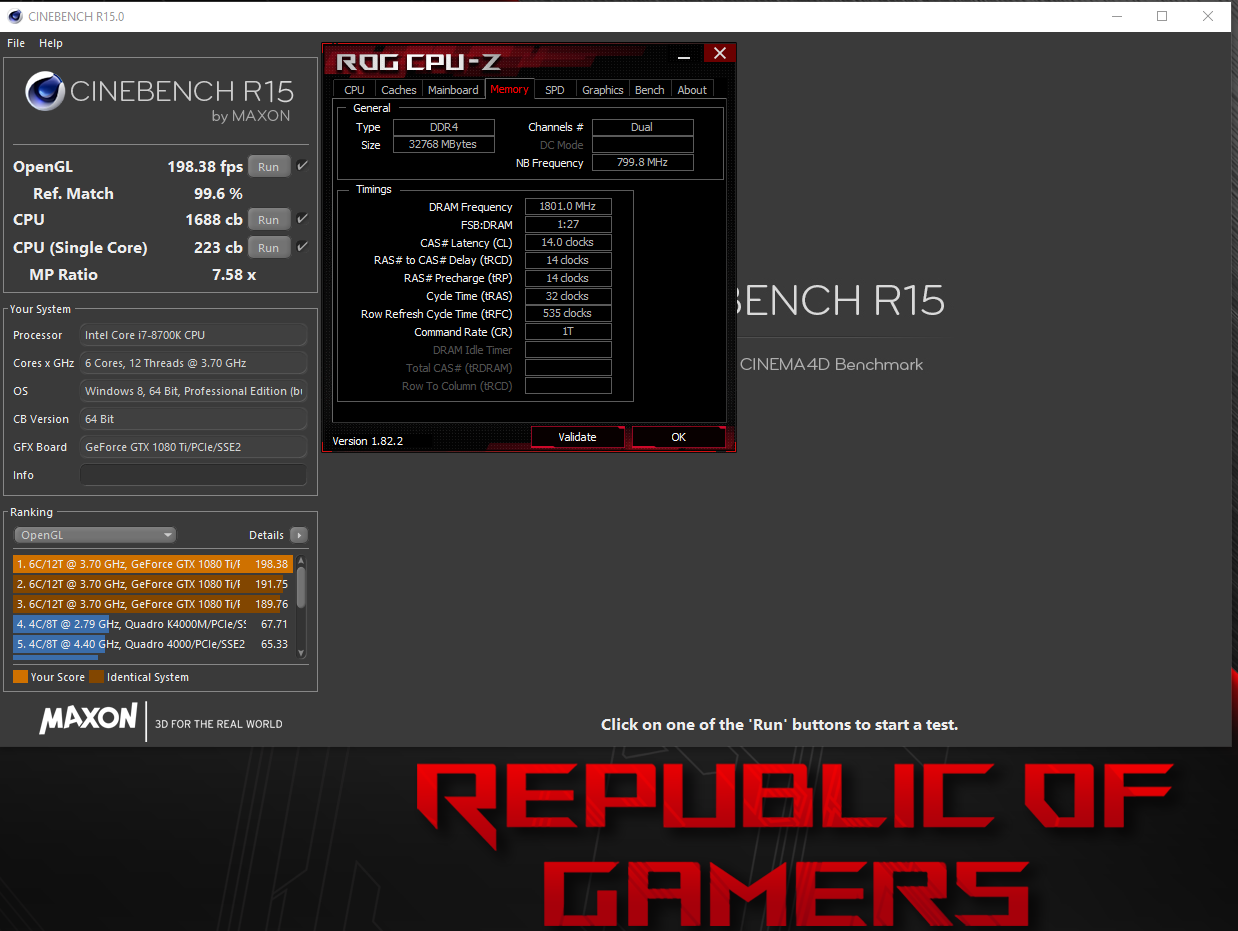Click the MAXON logo at bottom left
Viewport: 1238px width, 931px height.
coord(88,718)
